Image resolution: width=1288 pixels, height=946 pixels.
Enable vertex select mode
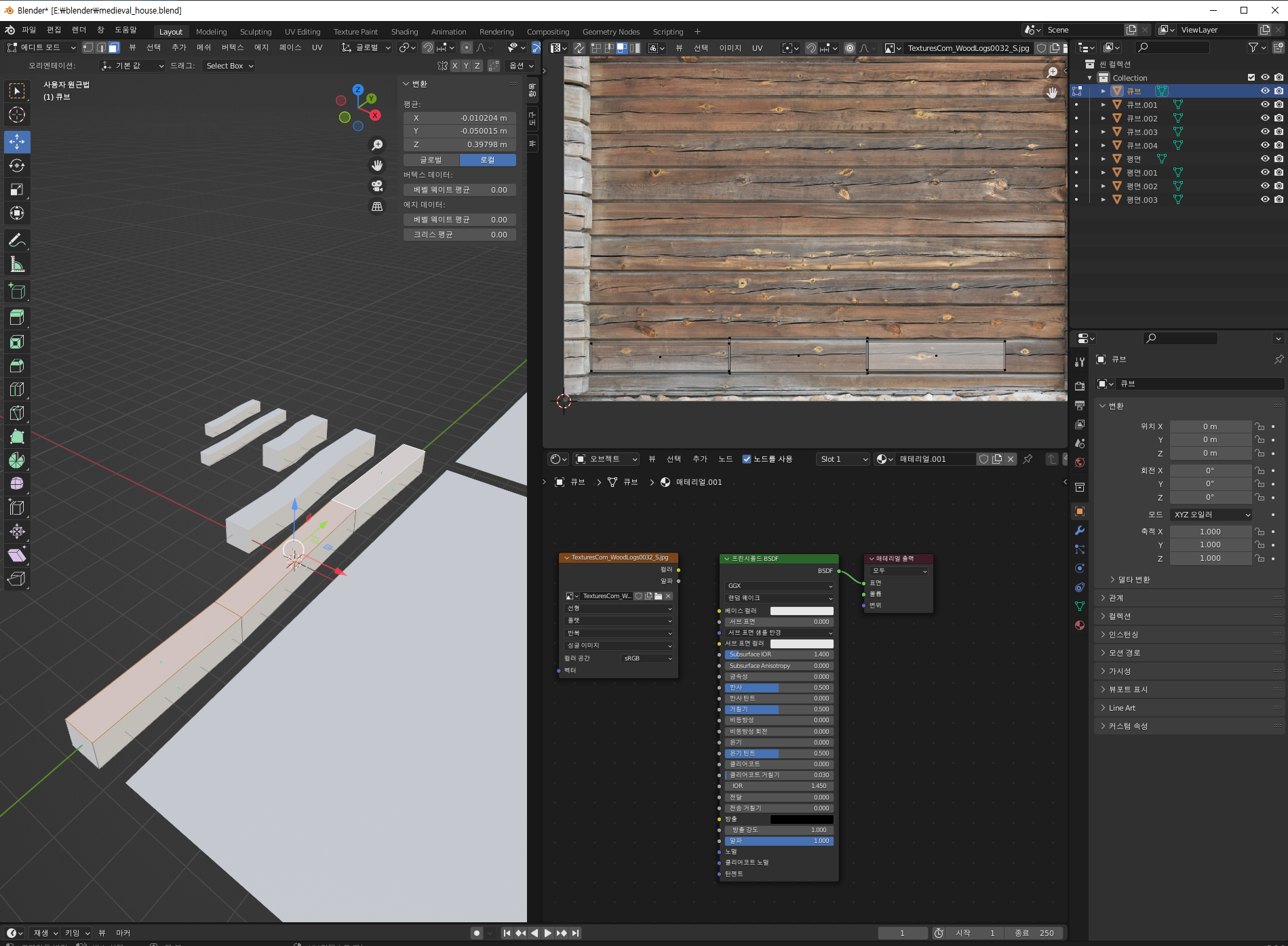coord(88,47)
